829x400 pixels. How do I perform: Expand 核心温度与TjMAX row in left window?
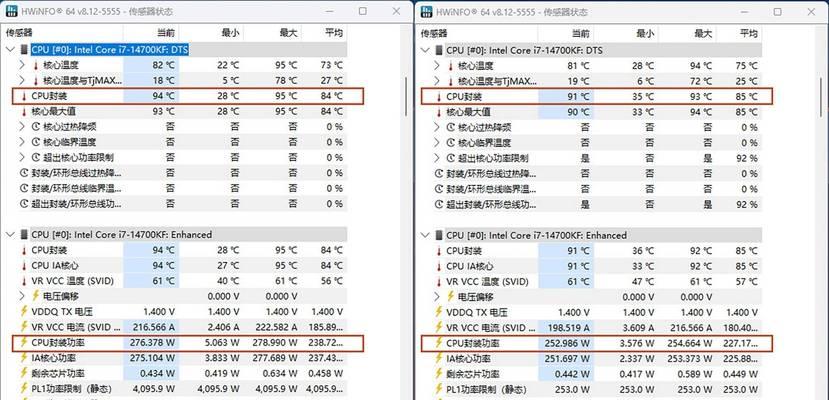click(22, 81)
